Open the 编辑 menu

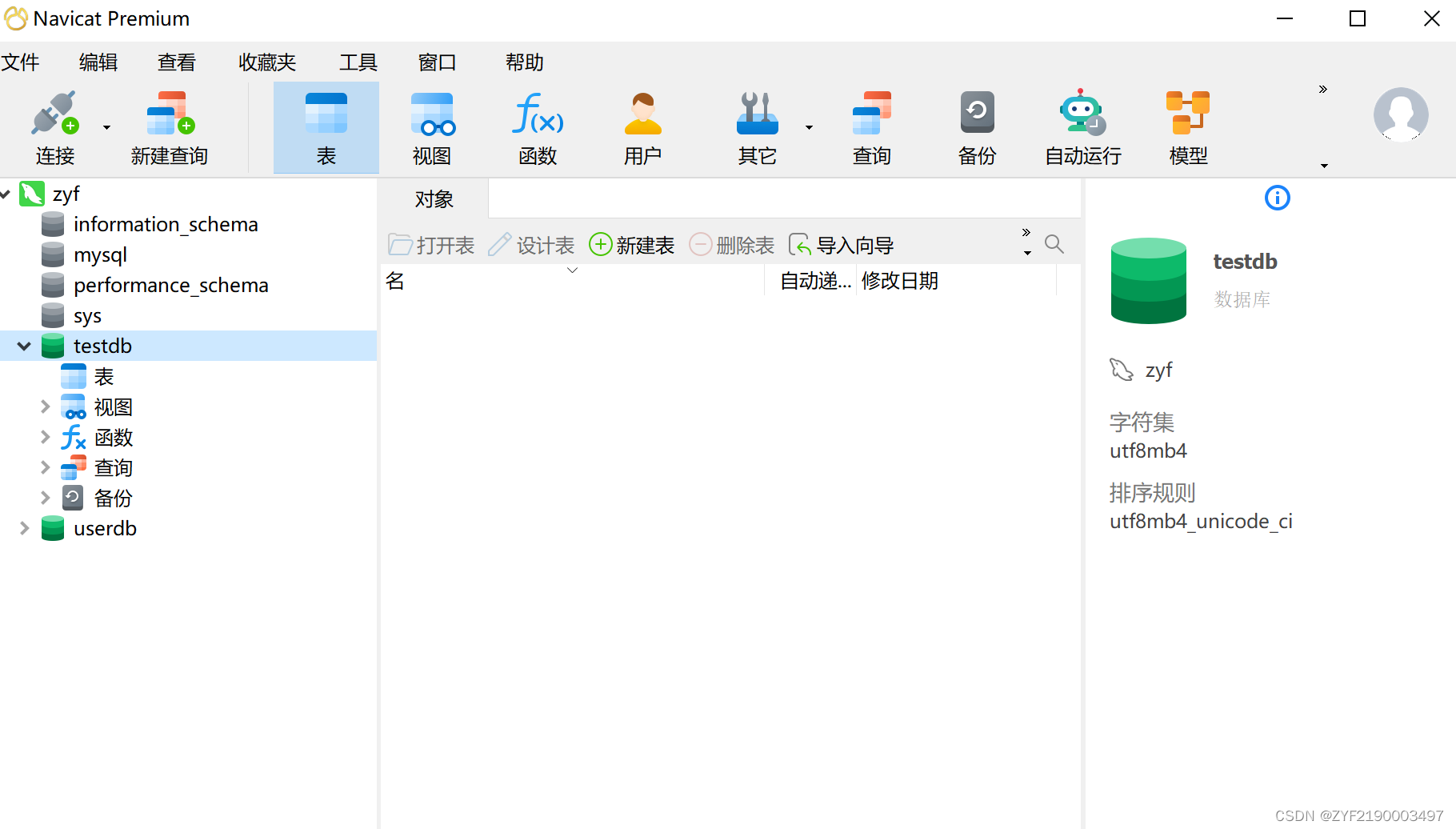[x=98, y=62]
